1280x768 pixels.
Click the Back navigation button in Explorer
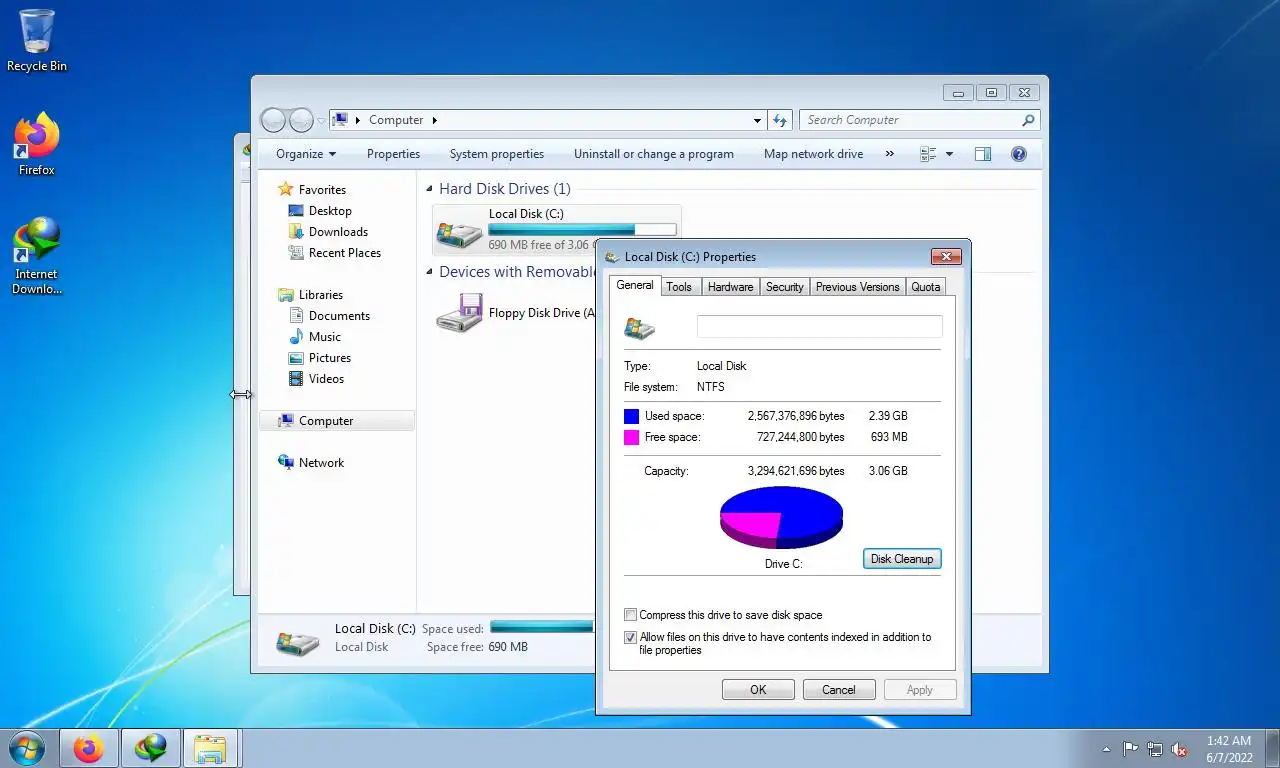coord(273,120)
